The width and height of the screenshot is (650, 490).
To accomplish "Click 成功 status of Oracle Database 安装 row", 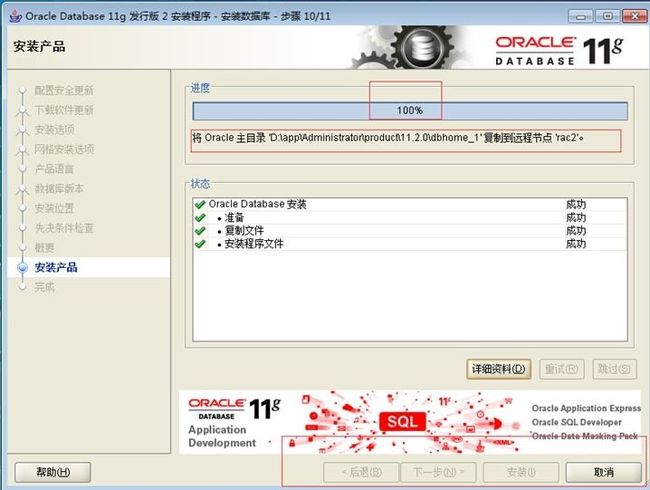I will pos(576,204).
